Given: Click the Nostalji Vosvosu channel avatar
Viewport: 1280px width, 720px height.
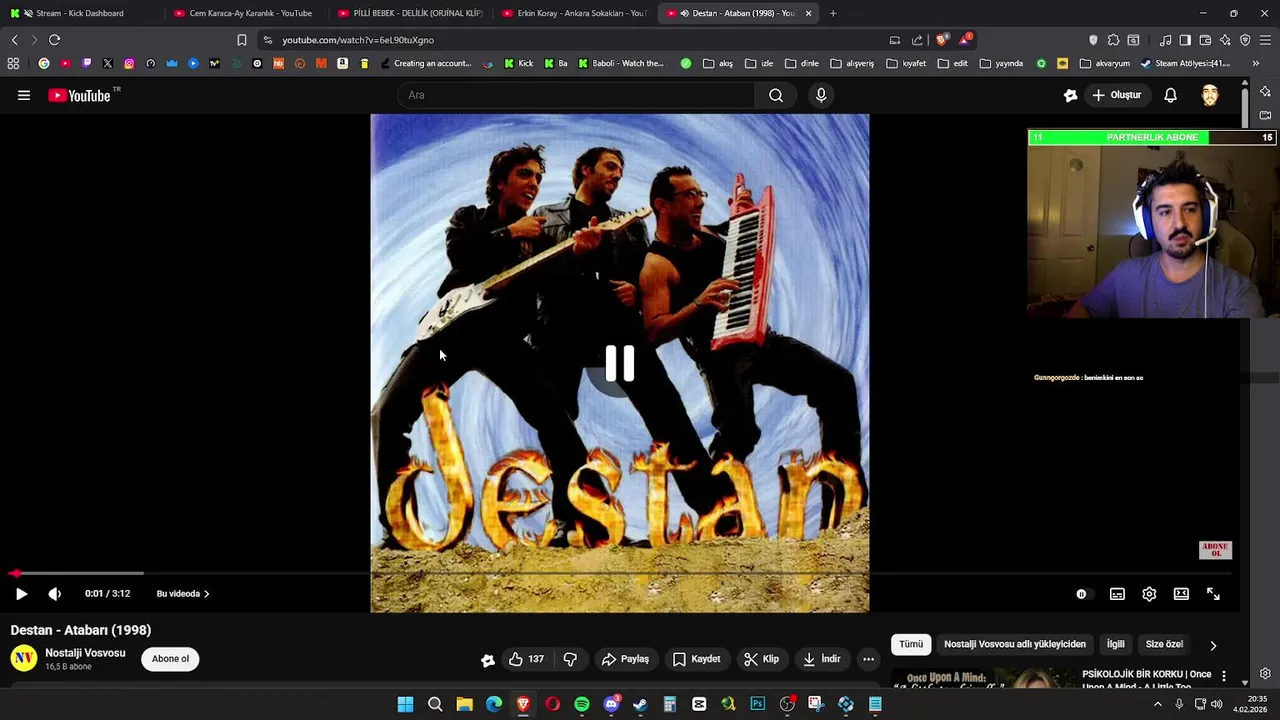Looking at the screenshot, I should [x=24, y=658].
